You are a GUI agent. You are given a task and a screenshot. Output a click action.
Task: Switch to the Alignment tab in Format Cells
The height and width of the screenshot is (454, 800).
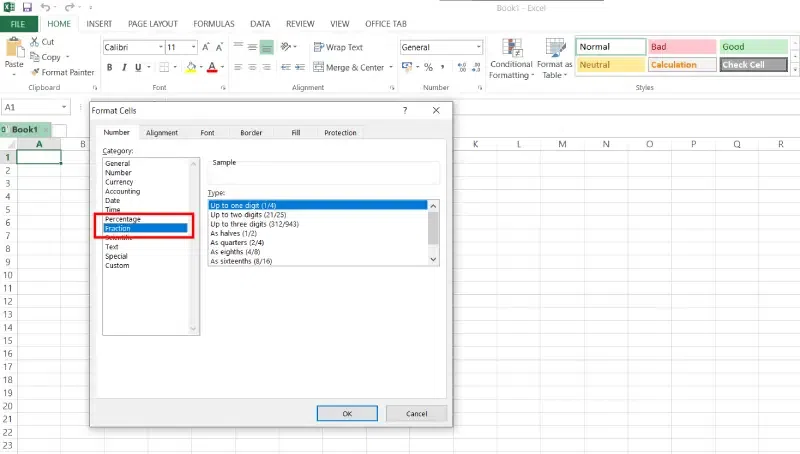162,133
